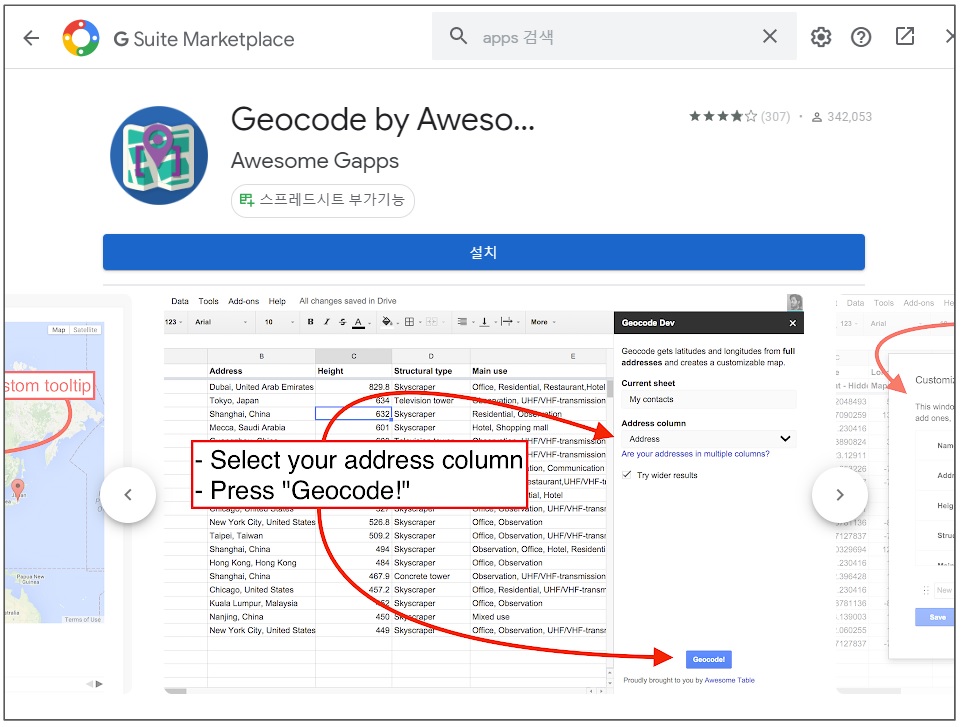Click the spreadsheet add-on category chip

click(322, 200)
